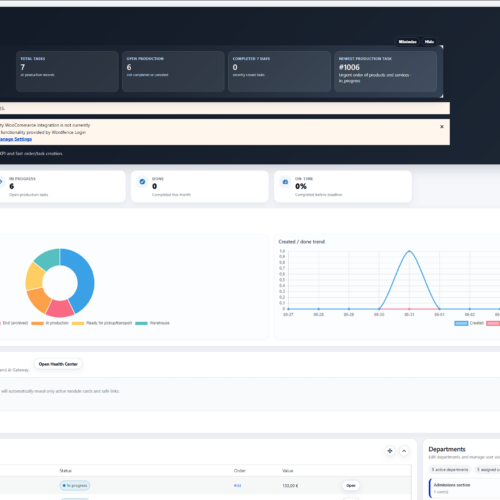Click the trend chart peak data point

point(409,251)
